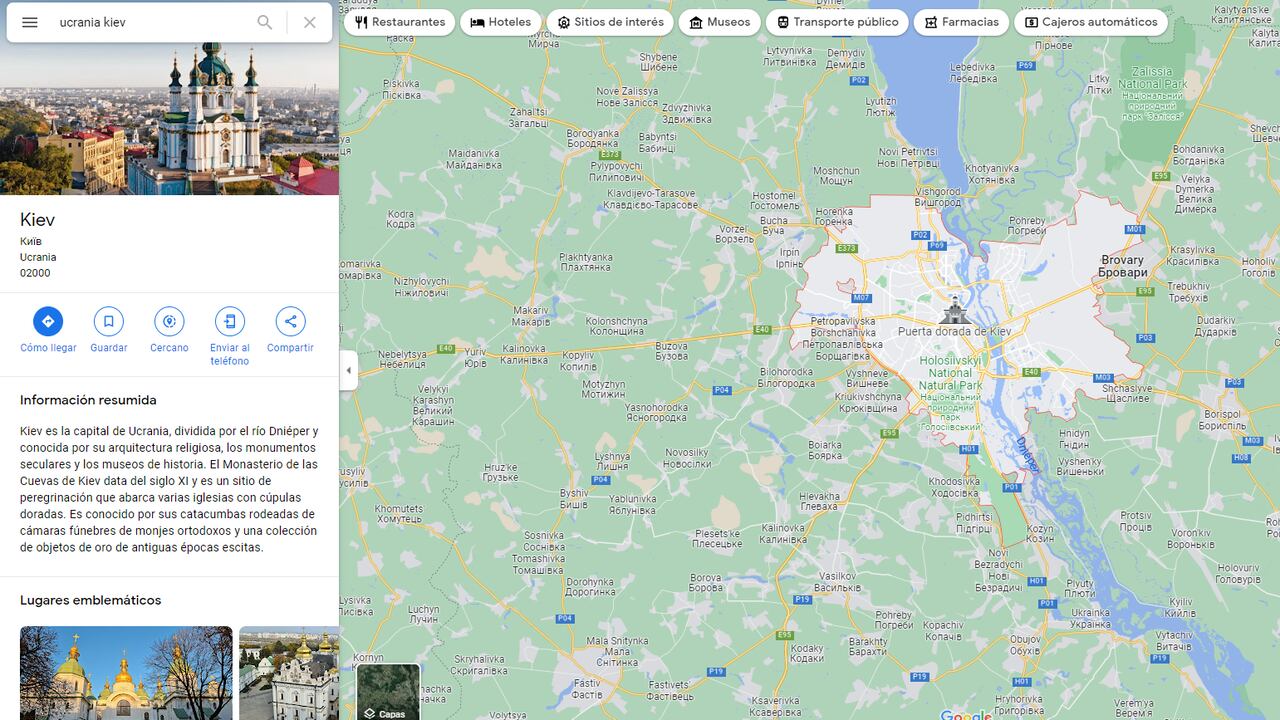Select the Museos filter chip

[x=720, y=22]
